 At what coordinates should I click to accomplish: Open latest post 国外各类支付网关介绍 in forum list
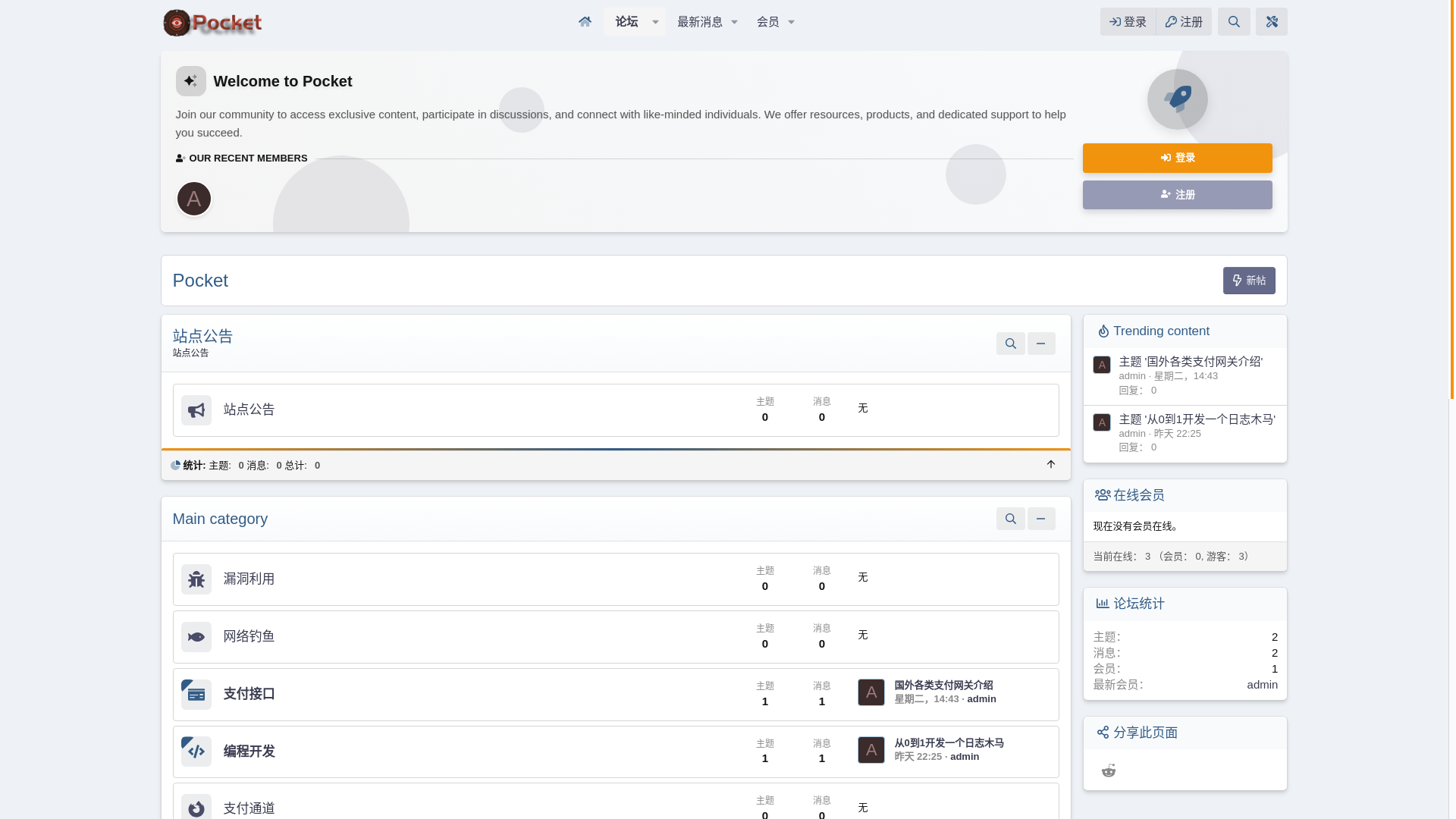[943, 686]
